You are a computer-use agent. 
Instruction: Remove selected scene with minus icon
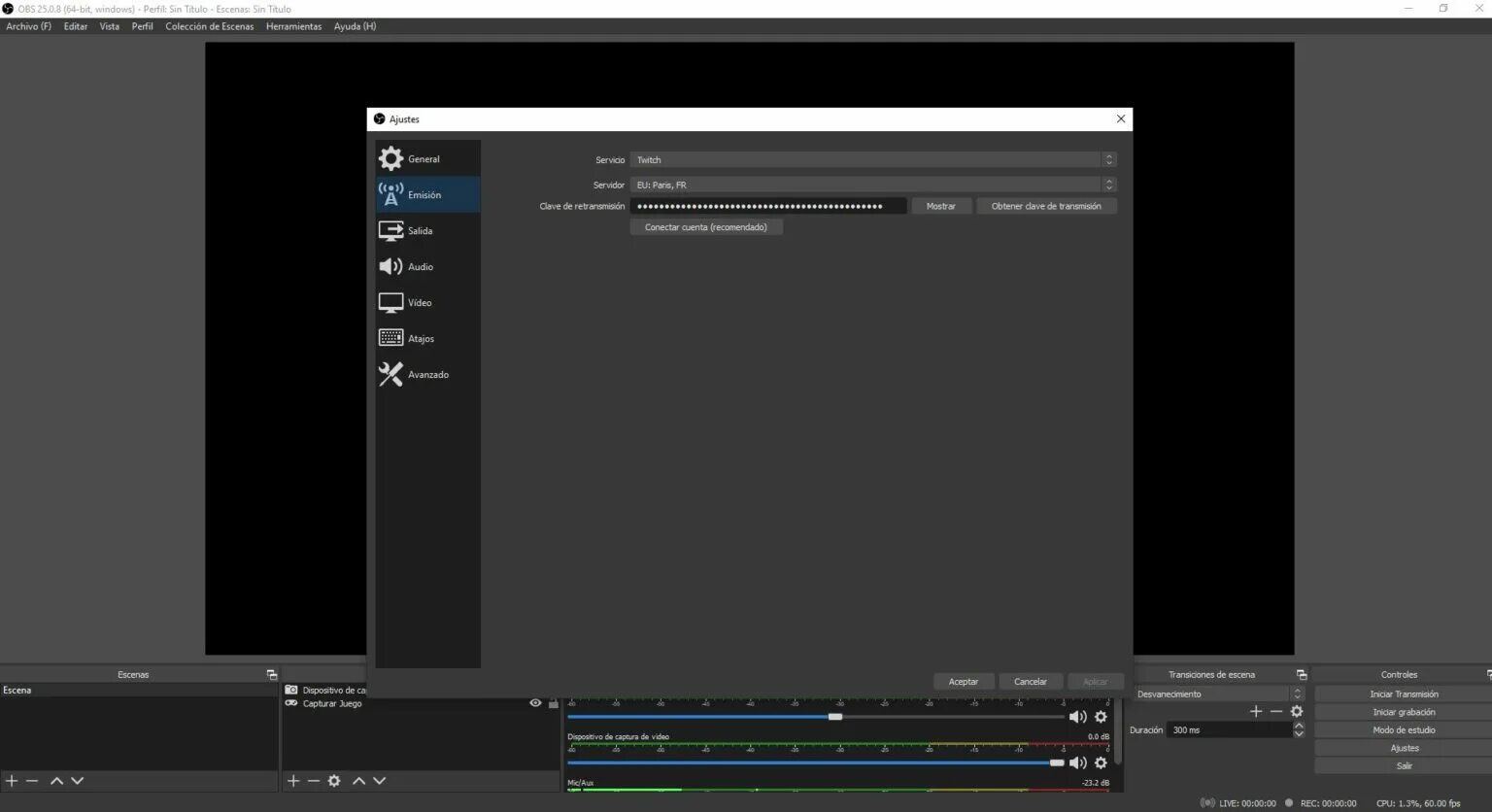32,781
